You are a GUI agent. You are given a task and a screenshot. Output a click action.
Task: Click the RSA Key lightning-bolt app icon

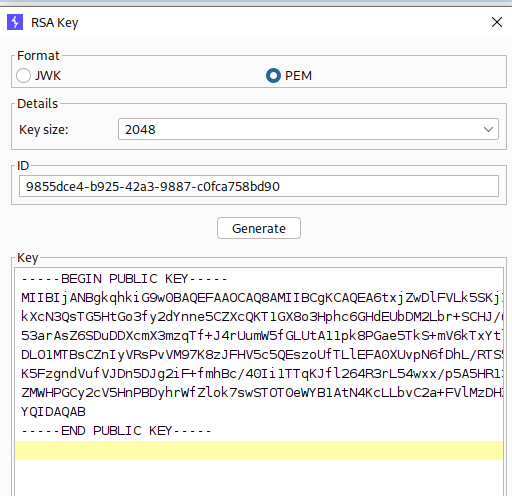click(x=15, y=22)
